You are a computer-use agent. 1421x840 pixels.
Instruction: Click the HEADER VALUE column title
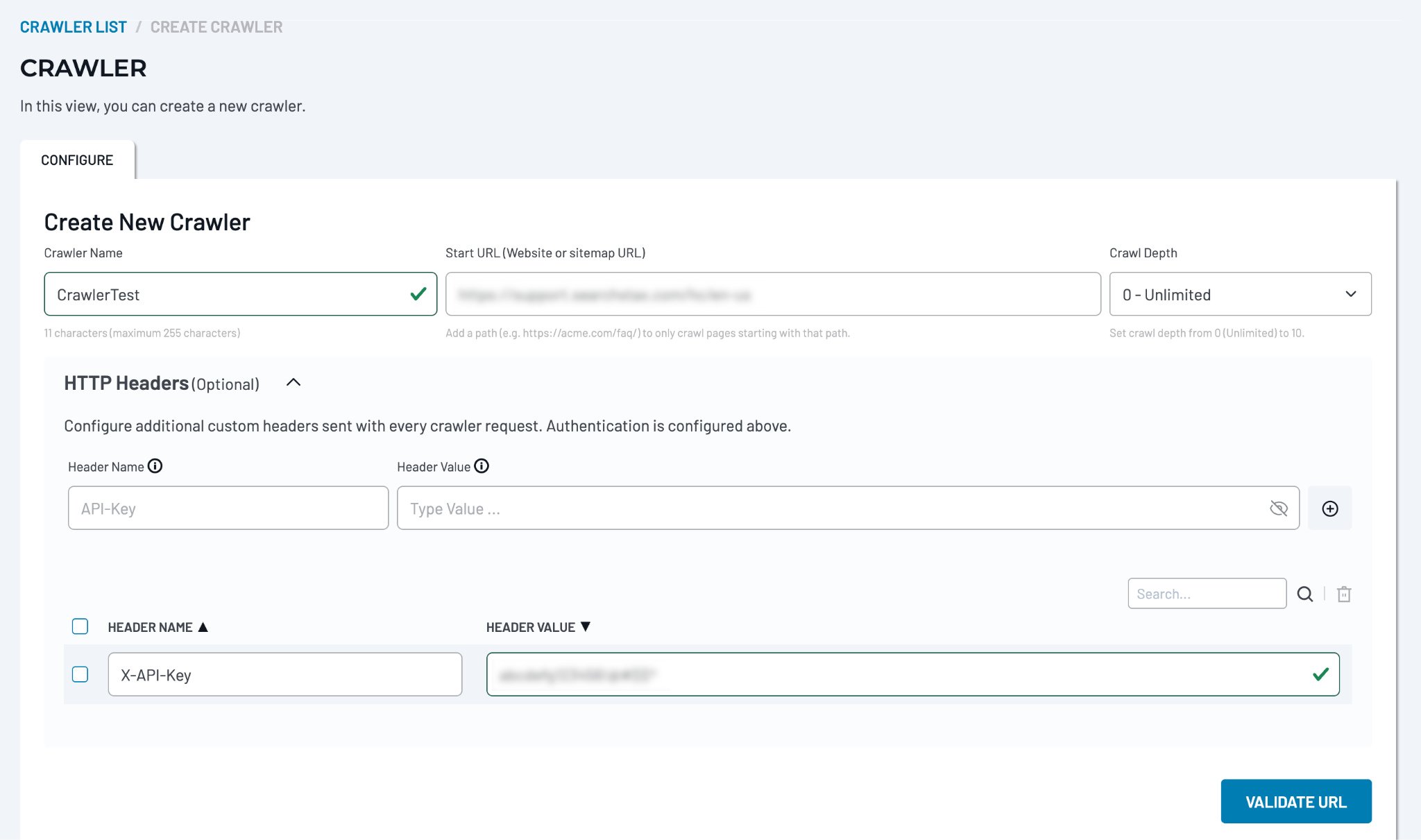tap(531, 627)
